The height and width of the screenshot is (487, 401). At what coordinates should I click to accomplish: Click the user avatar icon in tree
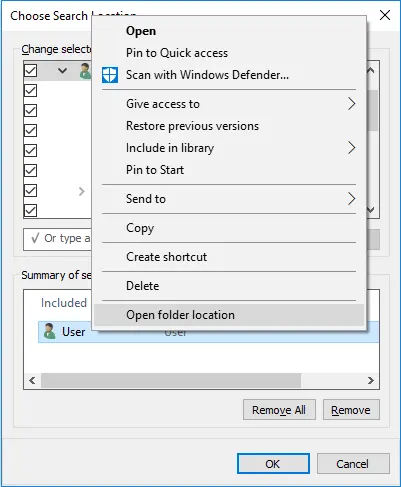point(86,71)
